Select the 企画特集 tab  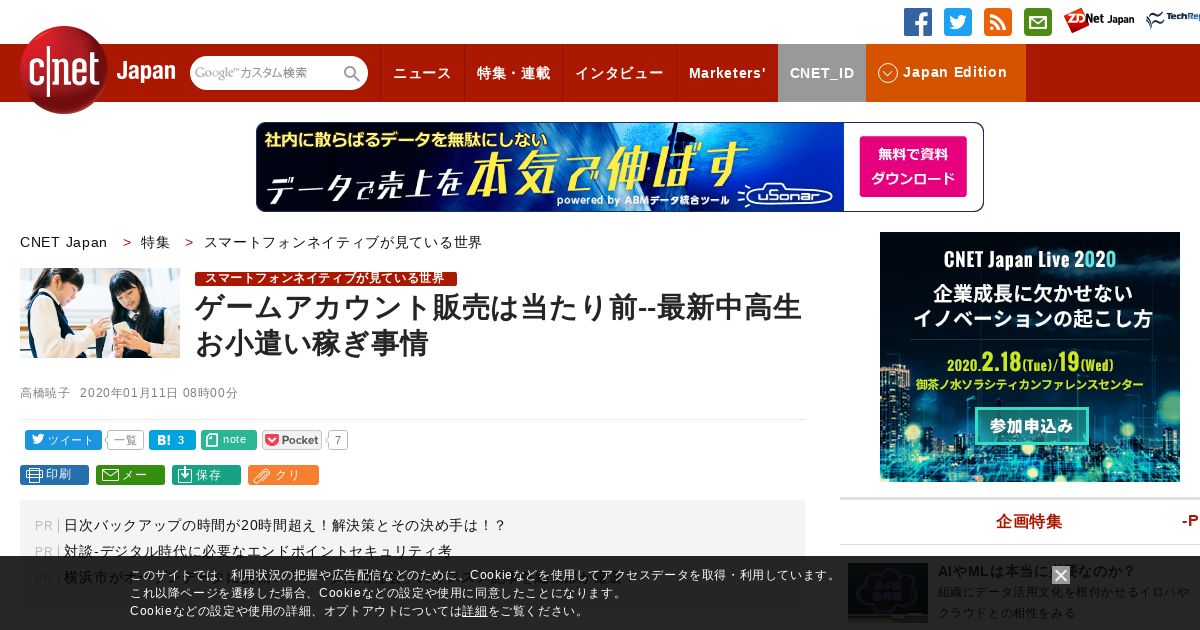click(x=1029, y=522)
